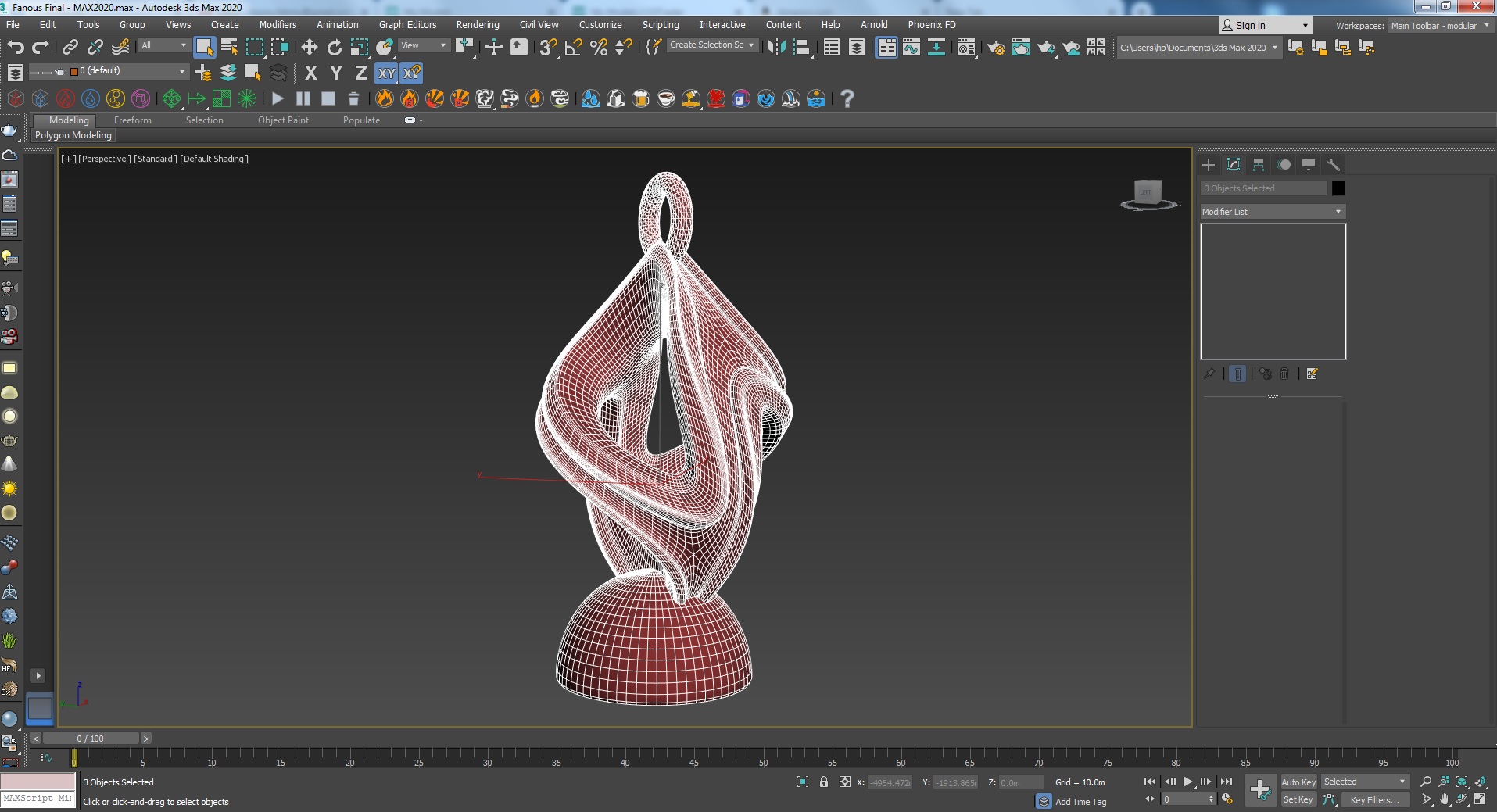Open the Curve Editor from toolbar
The image size is (1497, 812).
click(x=911, y=48)
